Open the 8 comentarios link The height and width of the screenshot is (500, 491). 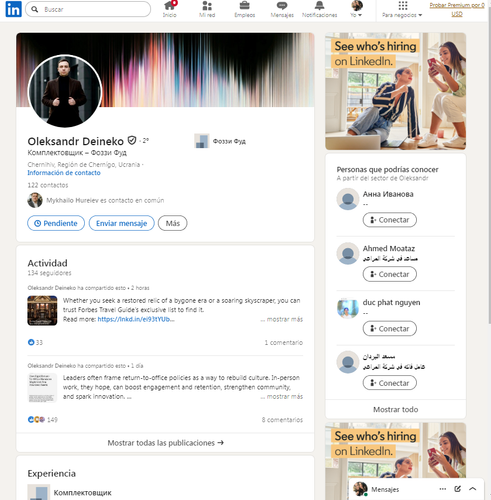click(x=282, y=420)
